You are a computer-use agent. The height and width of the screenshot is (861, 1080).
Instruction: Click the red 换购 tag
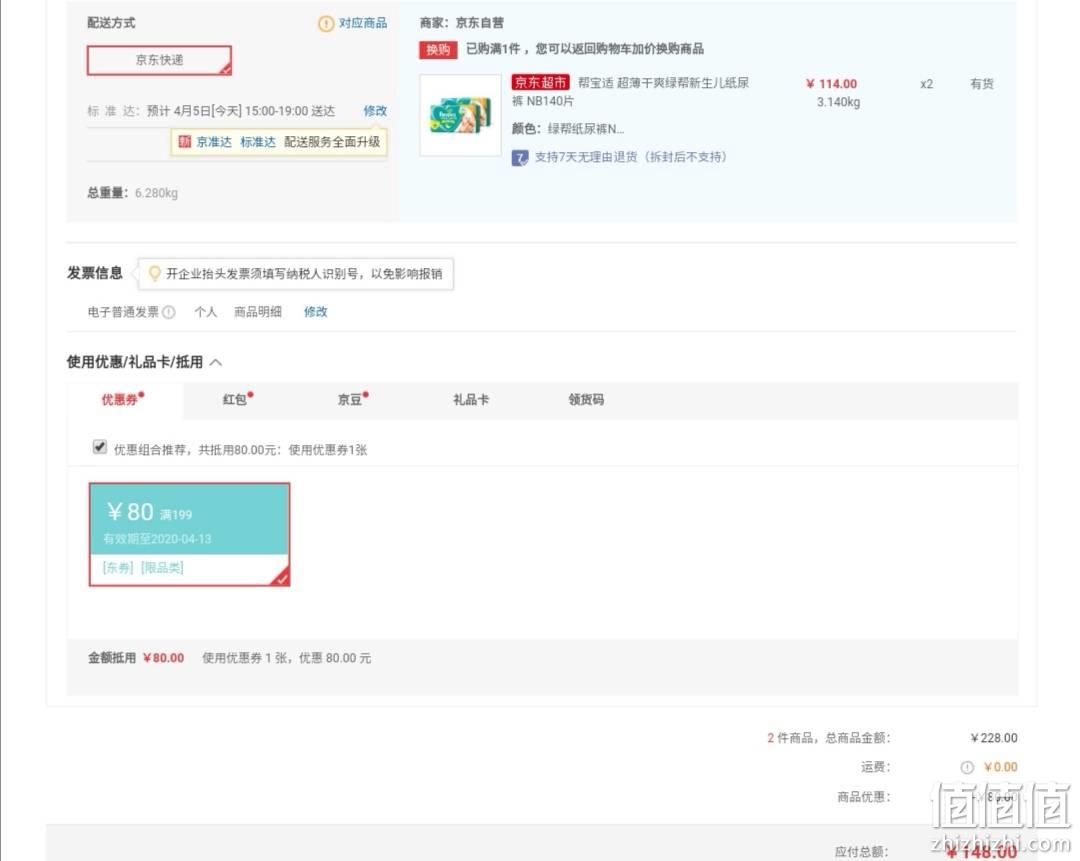(438, 50)
